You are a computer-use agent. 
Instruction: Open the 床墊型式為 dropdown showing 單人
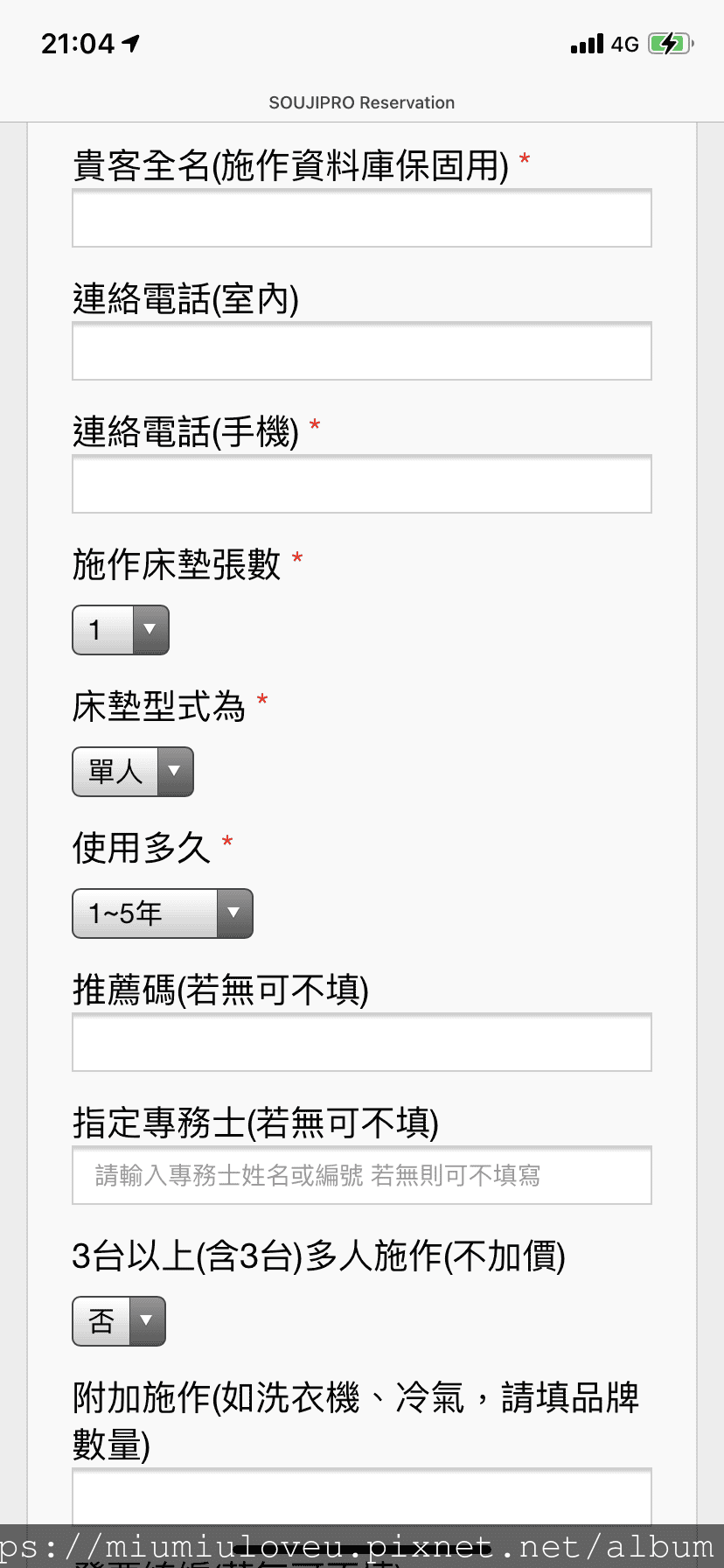133,772
